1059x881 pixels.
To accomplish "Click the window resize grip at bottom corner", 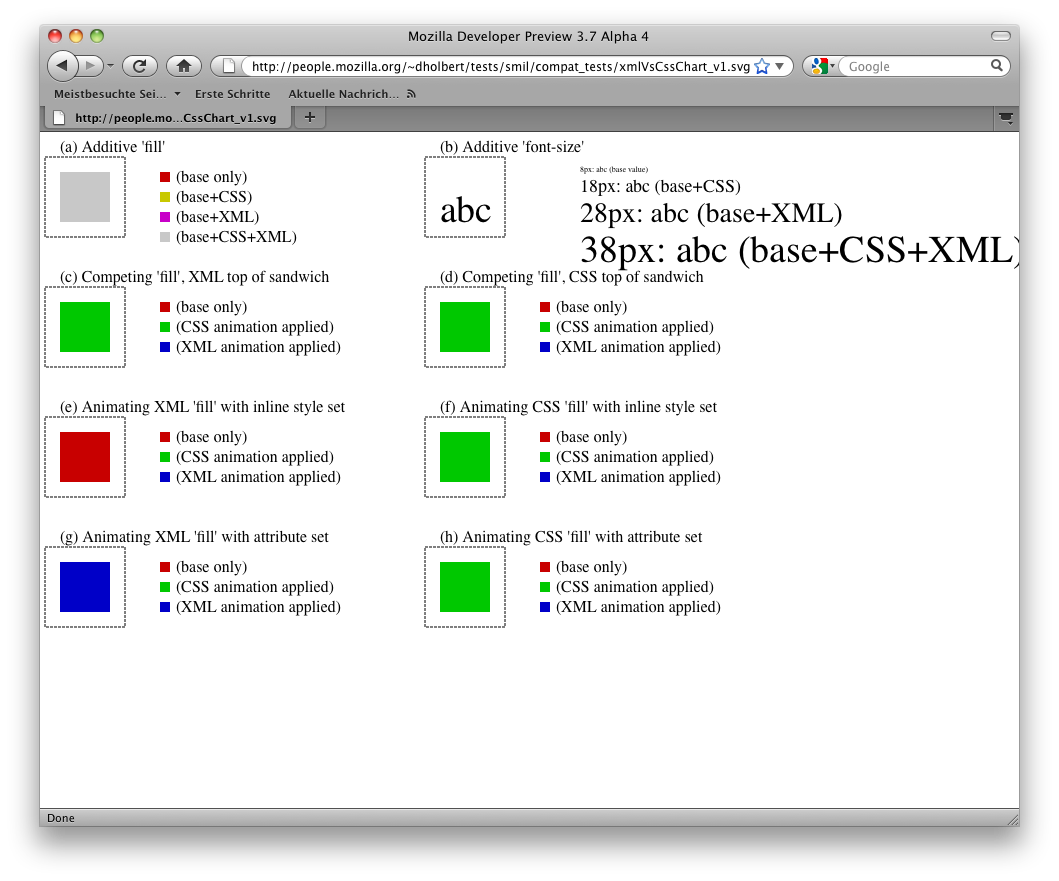I will click(x=1012, y=819).
